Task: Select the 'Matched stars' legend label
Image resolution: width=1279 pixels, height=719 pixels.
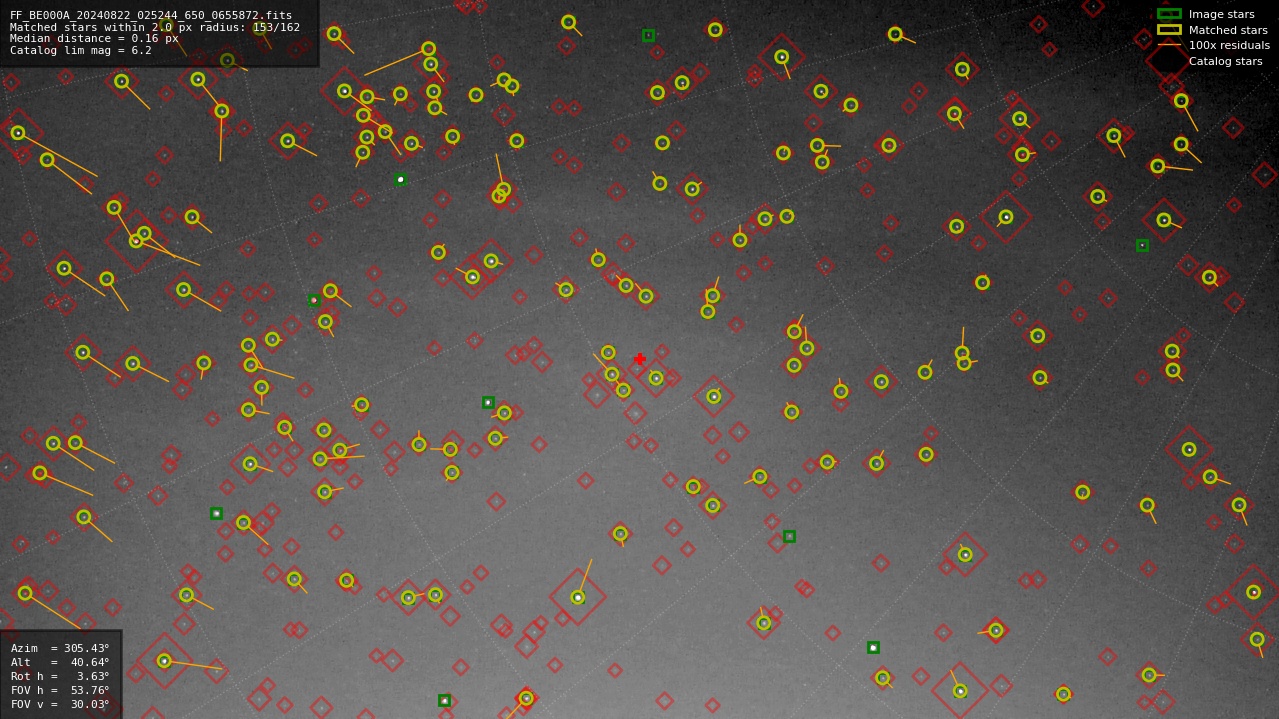Action: (x=1228, y=30)
